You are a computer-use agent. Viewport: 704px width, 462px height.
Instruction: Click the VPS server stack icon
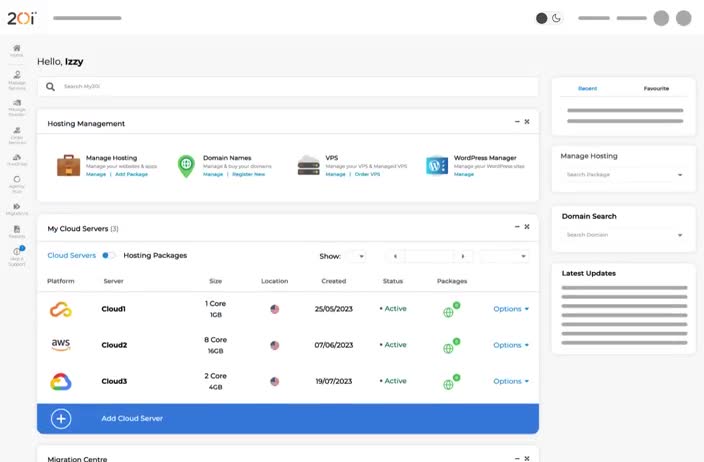pos(309,165)
